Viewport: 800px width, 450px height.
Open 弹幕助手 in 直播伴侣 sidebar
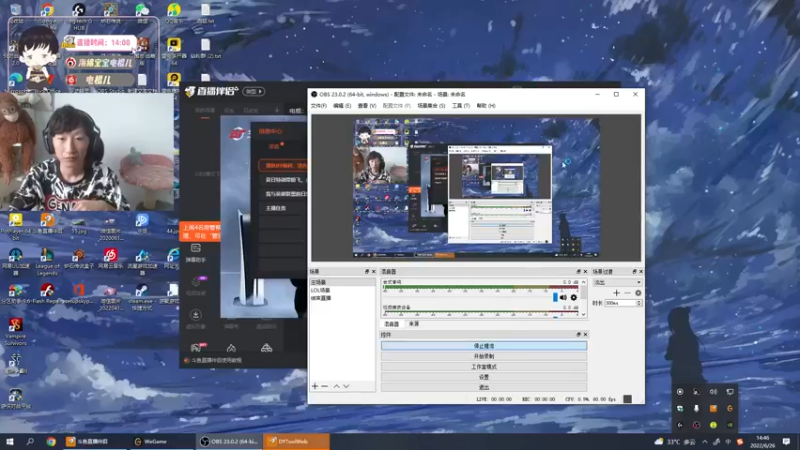(x=195, y=253)
